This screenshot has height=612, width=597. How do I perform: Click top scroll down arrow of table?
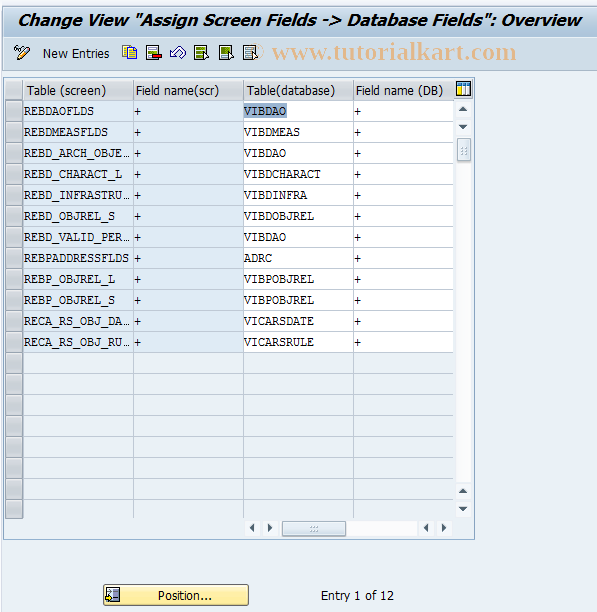tap(463, 127)
